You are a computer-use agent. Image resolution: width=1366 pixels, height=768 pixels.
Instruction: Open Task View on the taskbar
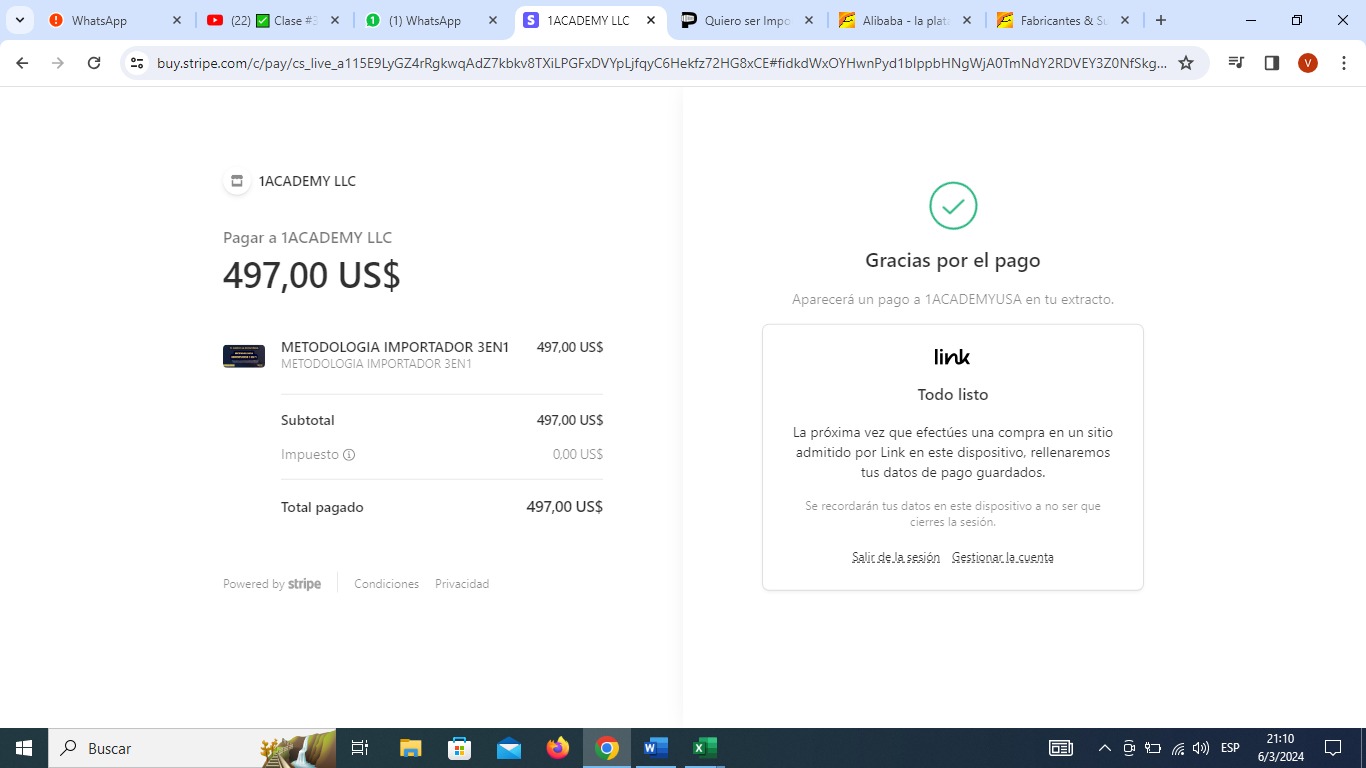tap(361, 748)
